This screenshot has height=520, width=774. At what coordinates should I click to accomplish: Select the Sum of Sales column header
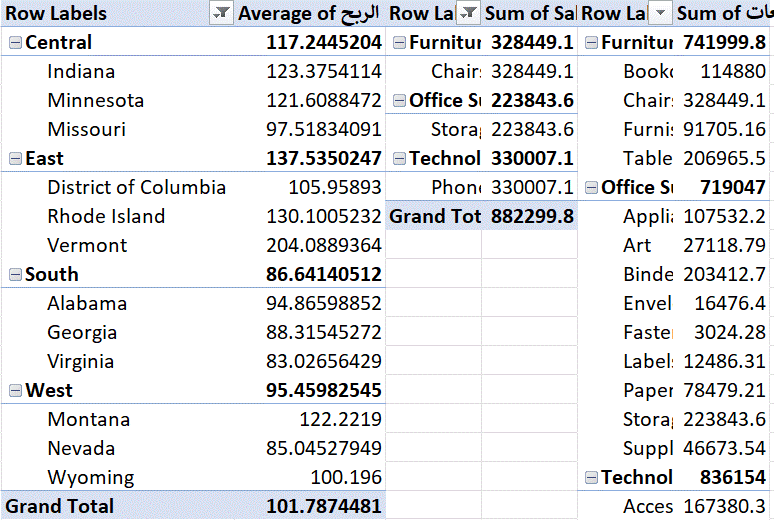530,13
